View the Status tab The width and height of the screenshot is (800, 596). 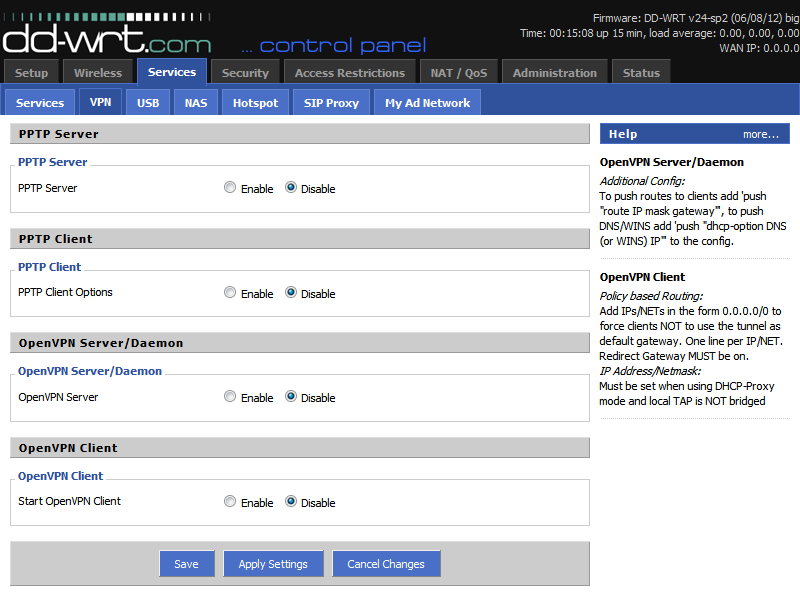coord(641,72)
